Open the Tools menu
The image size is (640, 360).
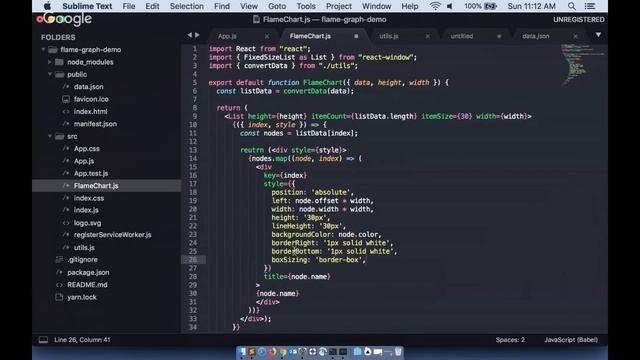(x=306, y=6)
